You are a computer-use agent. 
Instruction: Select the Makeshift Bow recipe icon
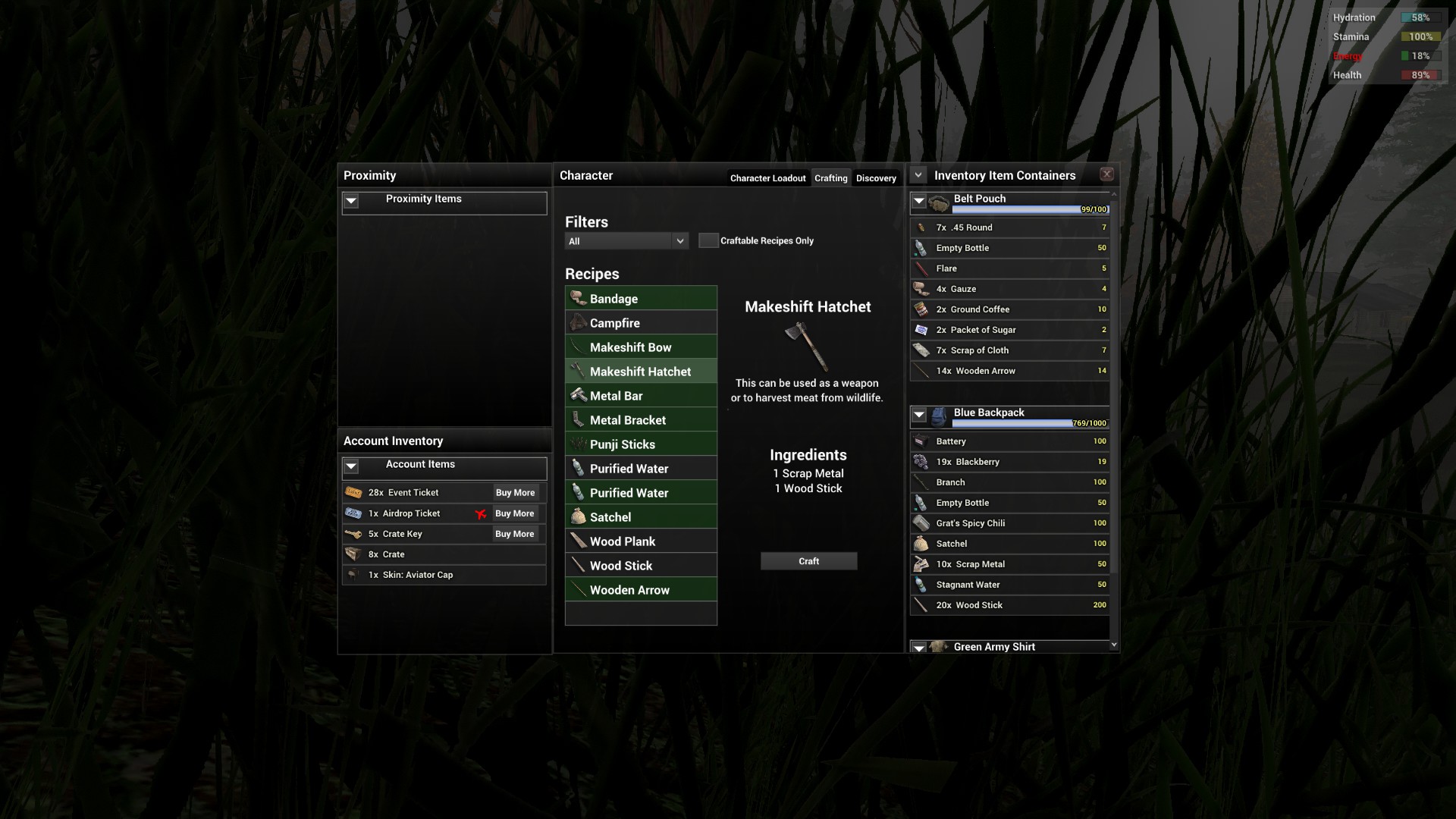(x=578, y=347)
